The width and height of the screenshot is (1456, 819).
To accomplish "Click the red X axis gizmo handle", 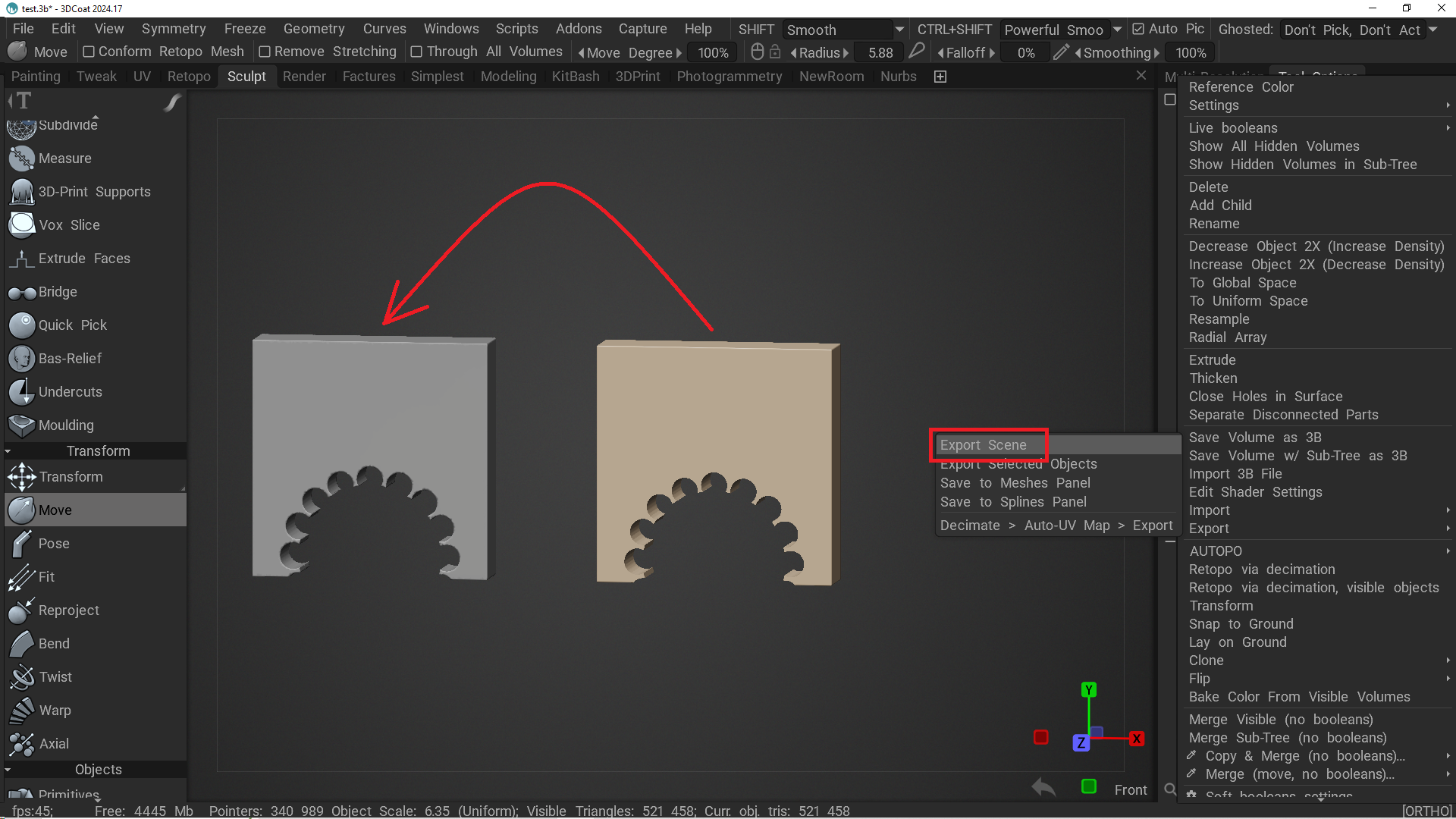I will click(1136, 739).
